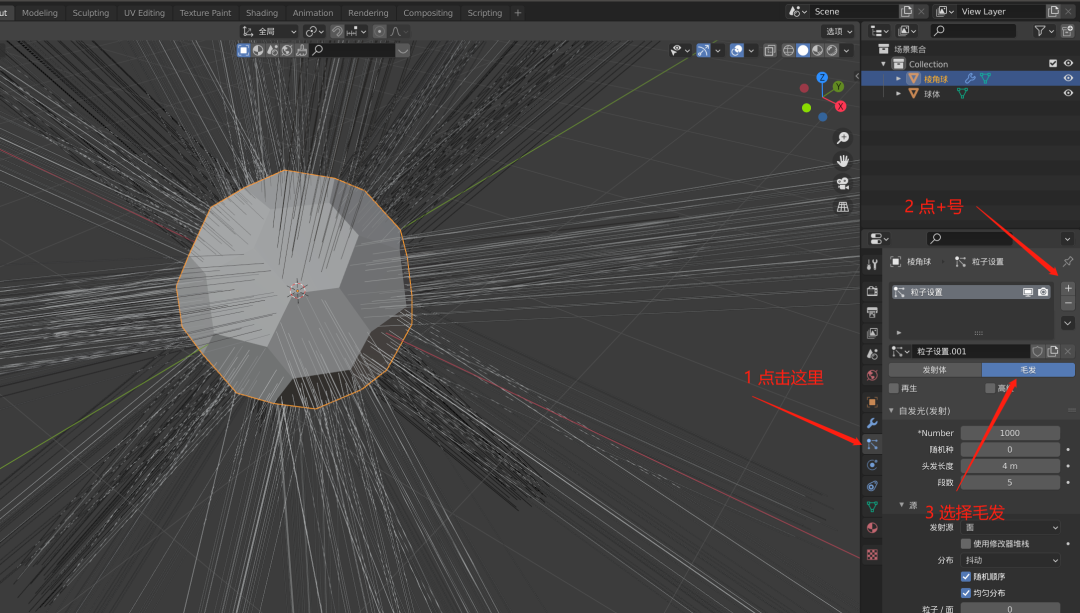Image resolution: width=1080 pixels, height=613 pixels.
Task: Open the 选项 options dropdown
Action: (x=838, y=31)
